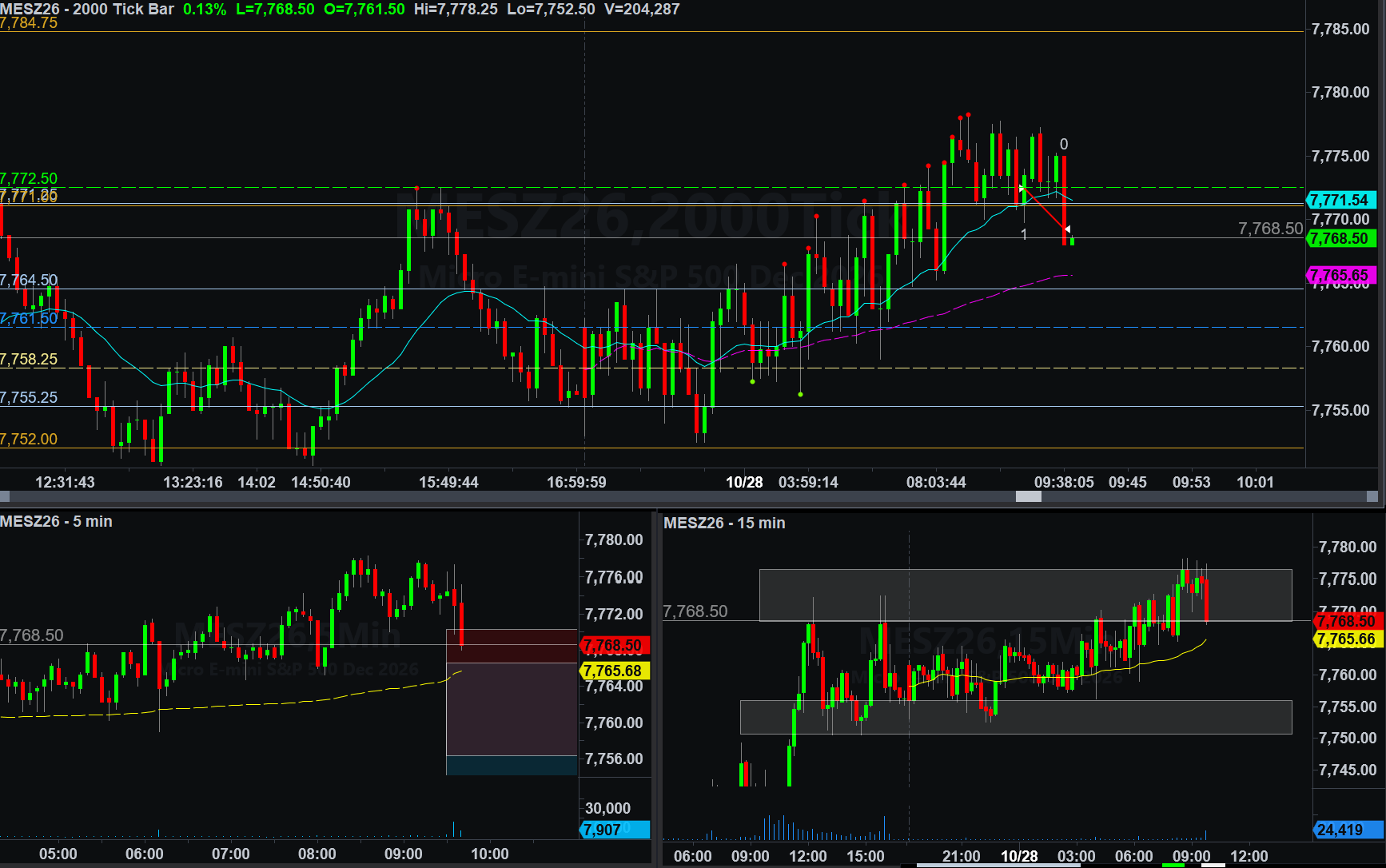Click the yellow 7,765.68 label on 5 min chart

click(614, 671)
